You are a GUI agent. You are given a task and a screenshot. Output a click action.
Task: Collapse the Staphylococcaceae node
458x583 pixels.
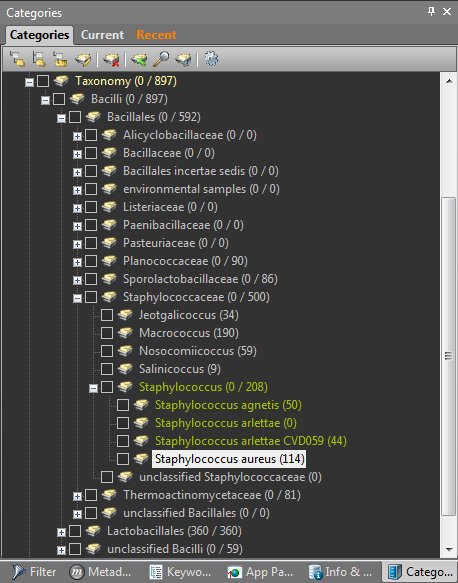(77, 298)
